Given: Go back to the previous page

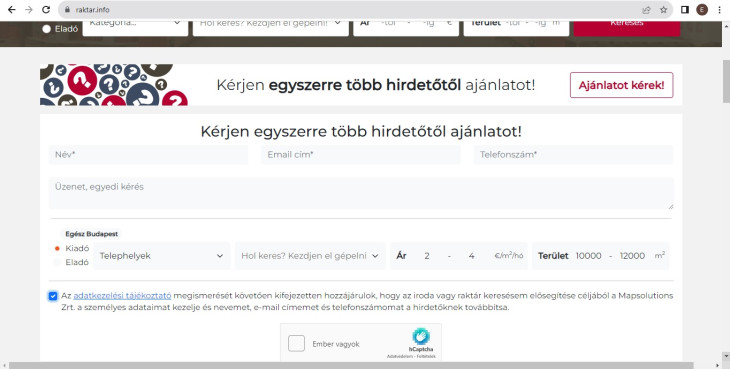Looking at the screenshot, I should coord(12,10).
